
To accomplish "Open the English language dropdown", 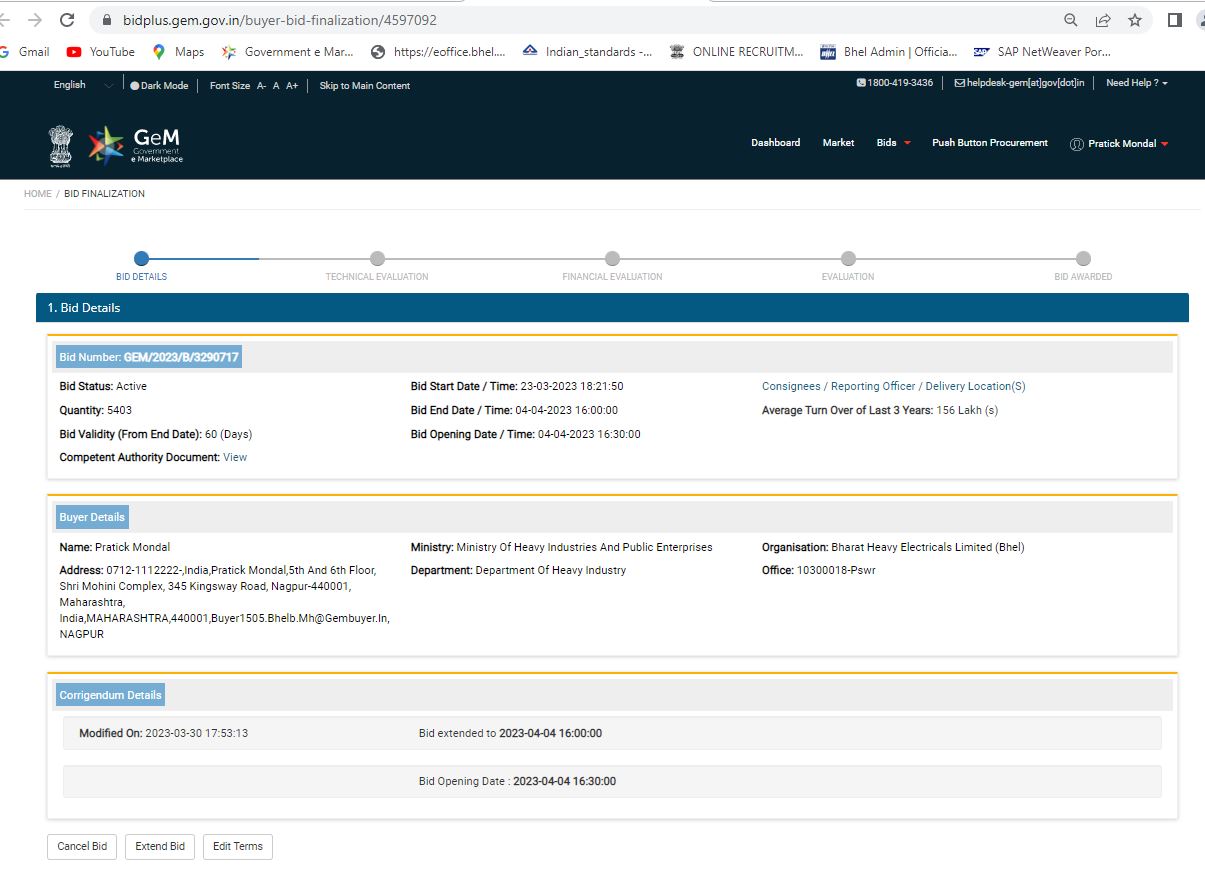I will 83,85.
